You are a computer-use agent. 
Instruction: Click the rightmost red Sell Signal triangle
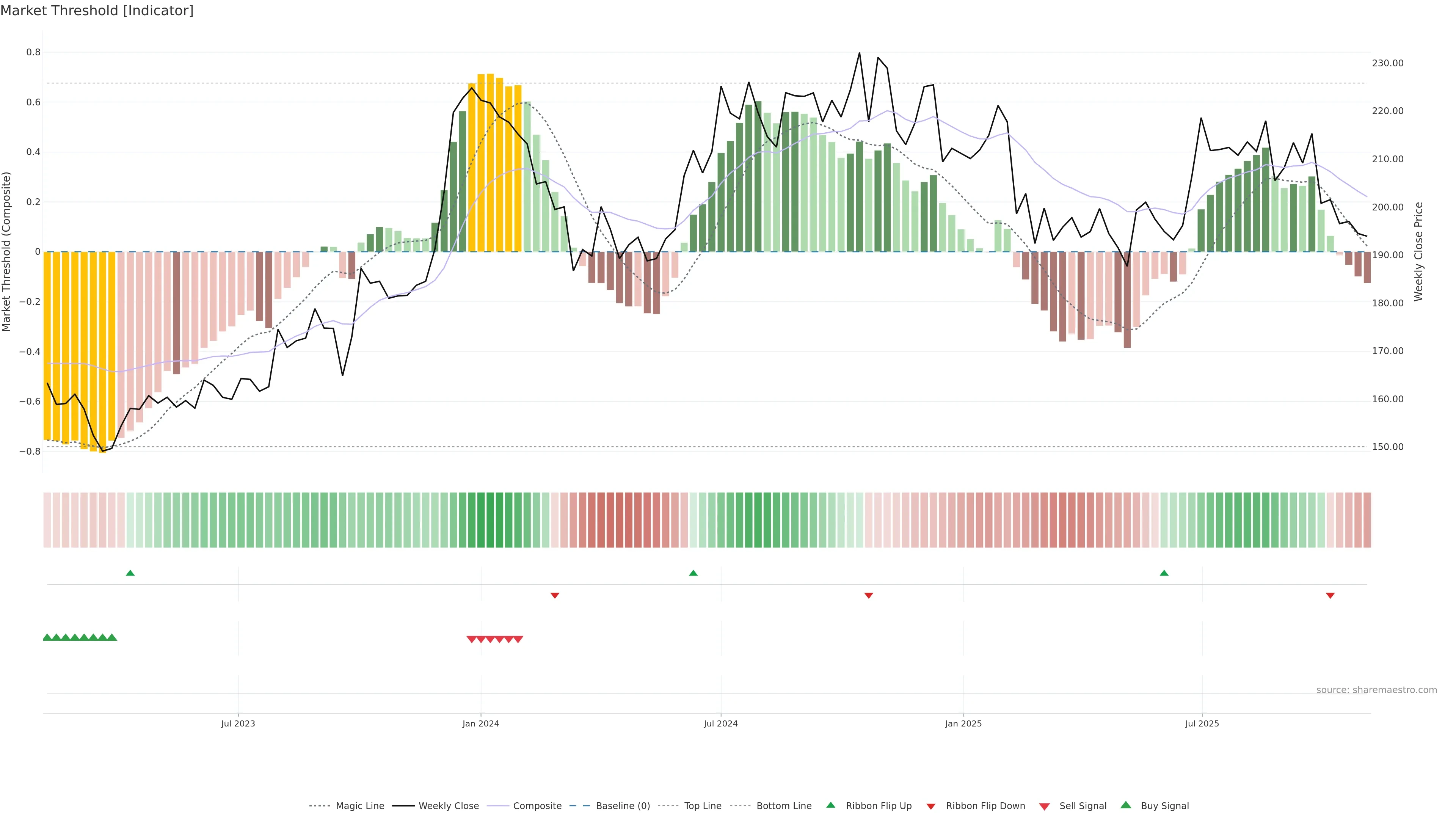click(x=518, y=639)
